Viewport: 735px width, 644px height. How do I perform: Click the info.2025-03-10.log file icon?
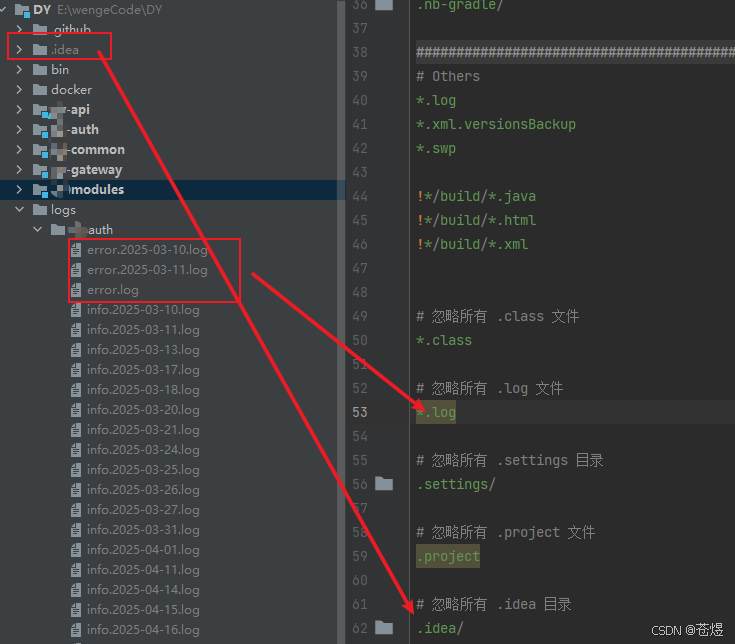(x=76, y=310)
